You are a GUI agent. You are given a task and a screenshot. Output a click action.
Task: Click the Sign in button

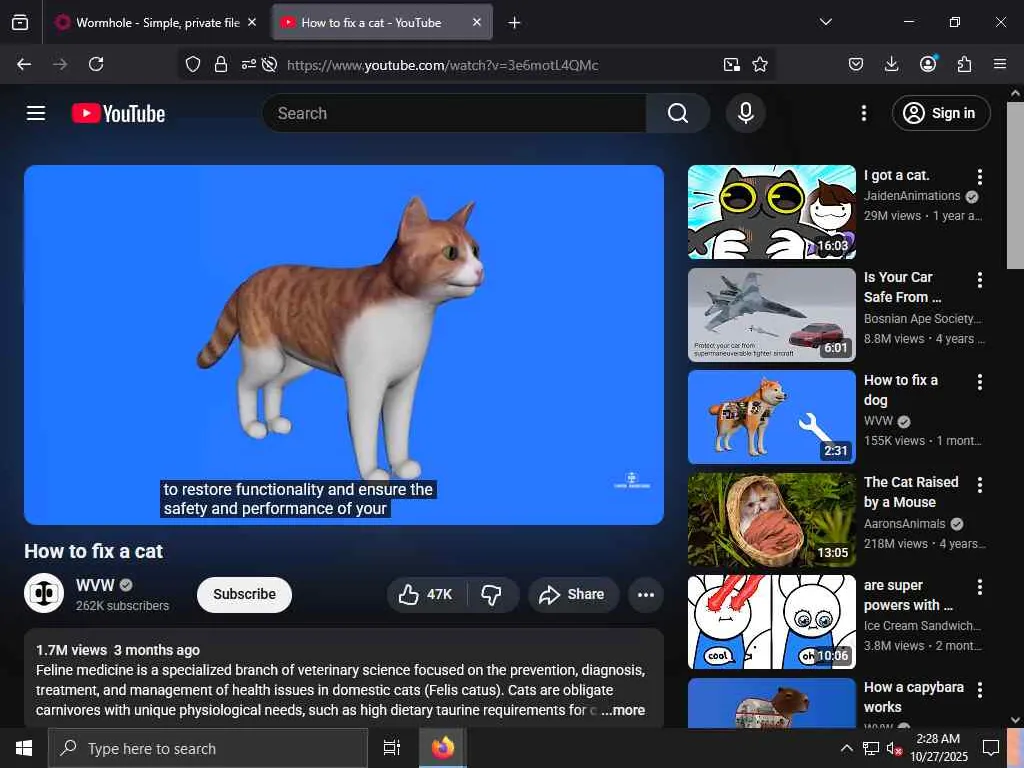tap(941, 113)
